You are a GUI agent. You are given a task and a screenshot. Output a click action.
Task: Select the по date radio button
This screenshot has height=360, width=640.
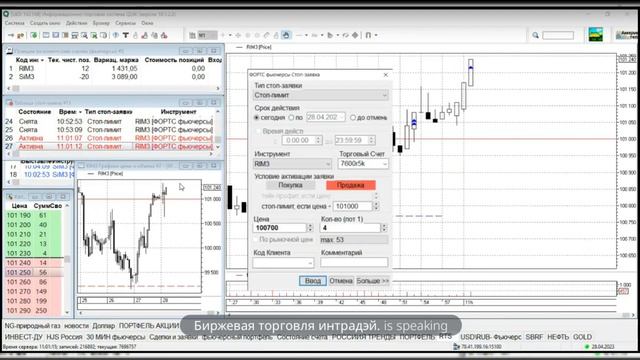tap(291, 118)
